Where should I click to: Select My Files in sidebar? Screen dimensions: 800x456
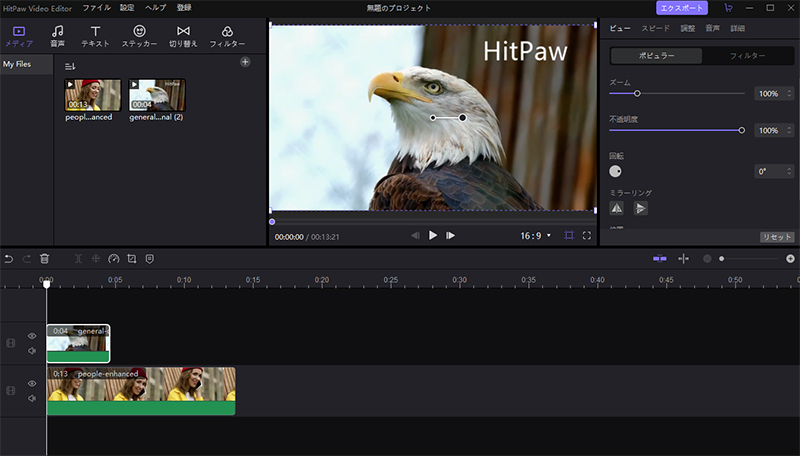[26, 64]
